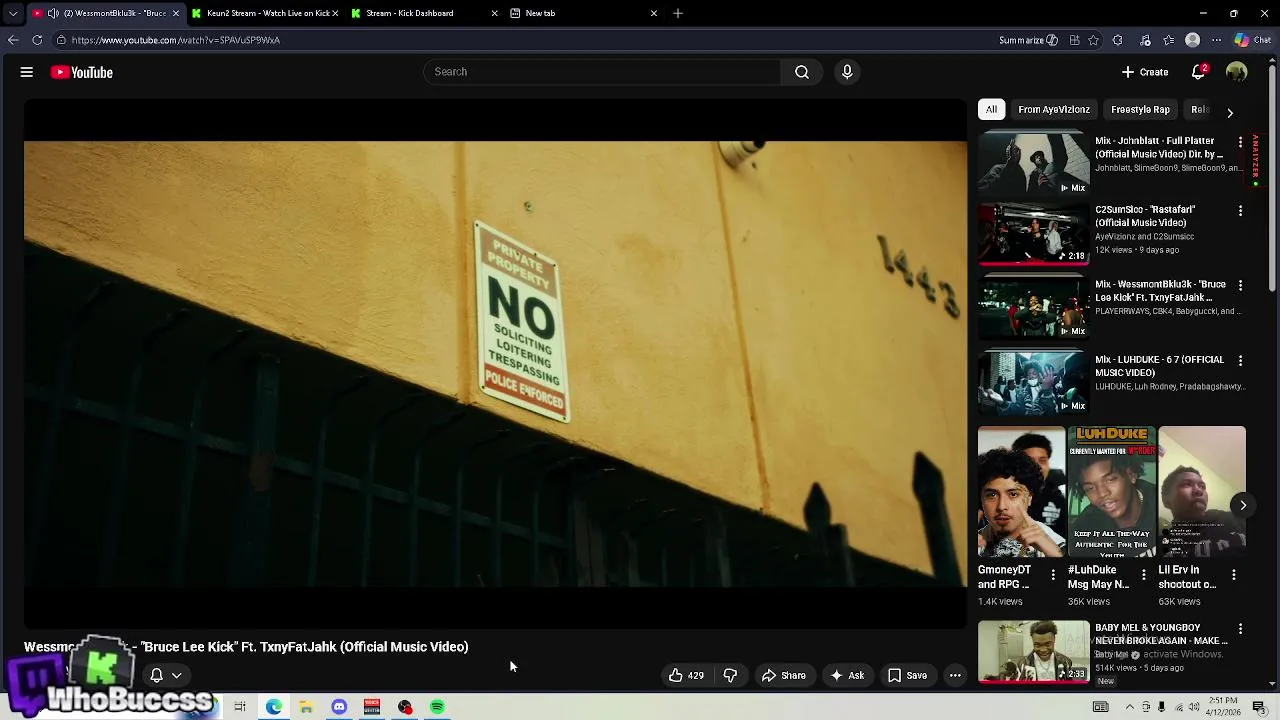1280x720 pixels.
Task: Share the video
Action: (783, 675)
